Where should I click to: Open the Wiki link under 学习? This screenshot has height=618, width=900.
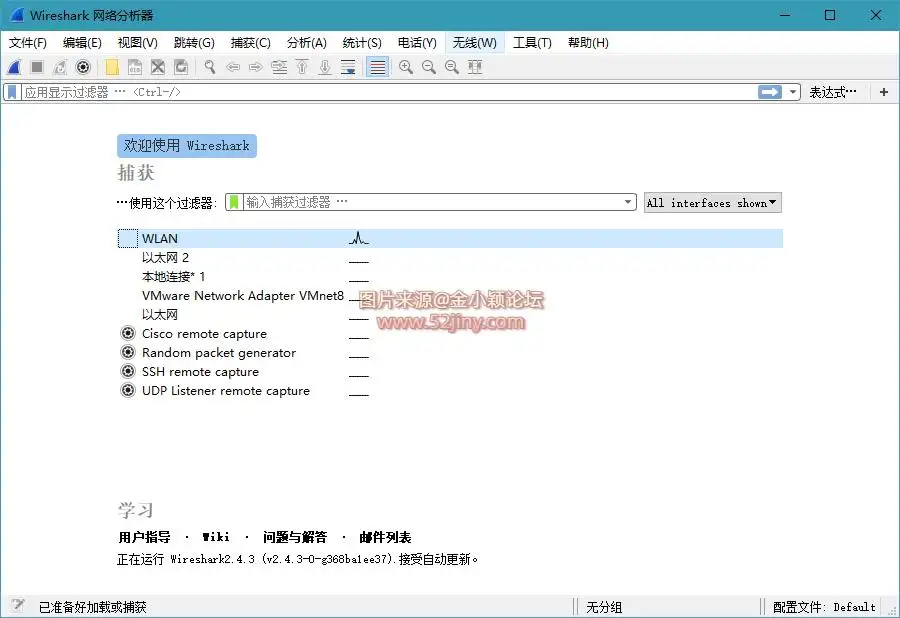[x=216, y=536]
